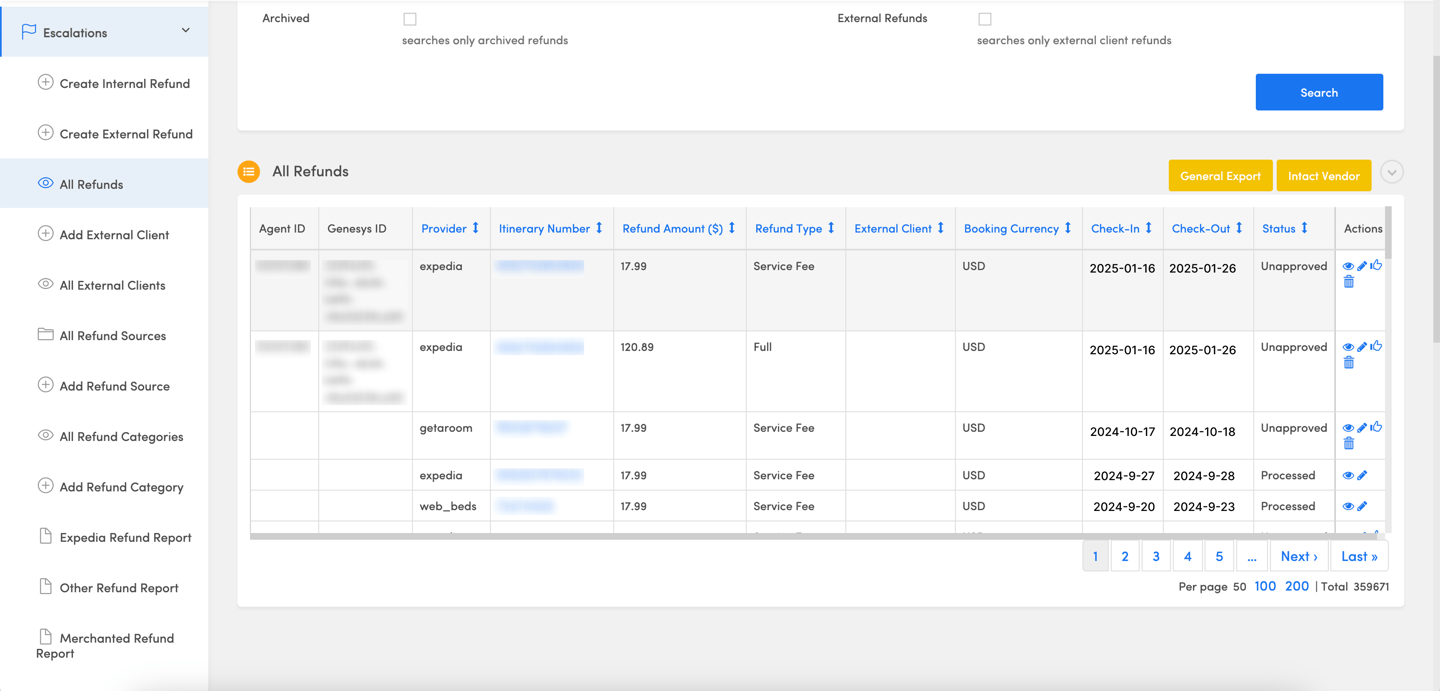Image resolution: width=1440 pixels, height=691 pixels.
Task: Sort by External Client column
Action: (899, 228)
